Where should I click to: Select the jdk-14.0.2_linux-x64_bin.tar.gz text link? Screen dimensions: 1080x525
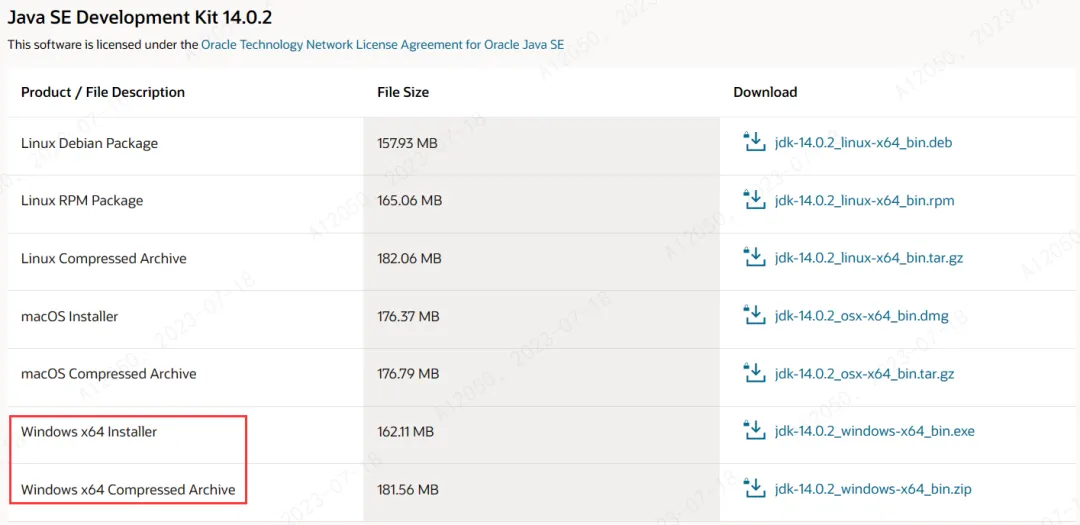(868, 259)
